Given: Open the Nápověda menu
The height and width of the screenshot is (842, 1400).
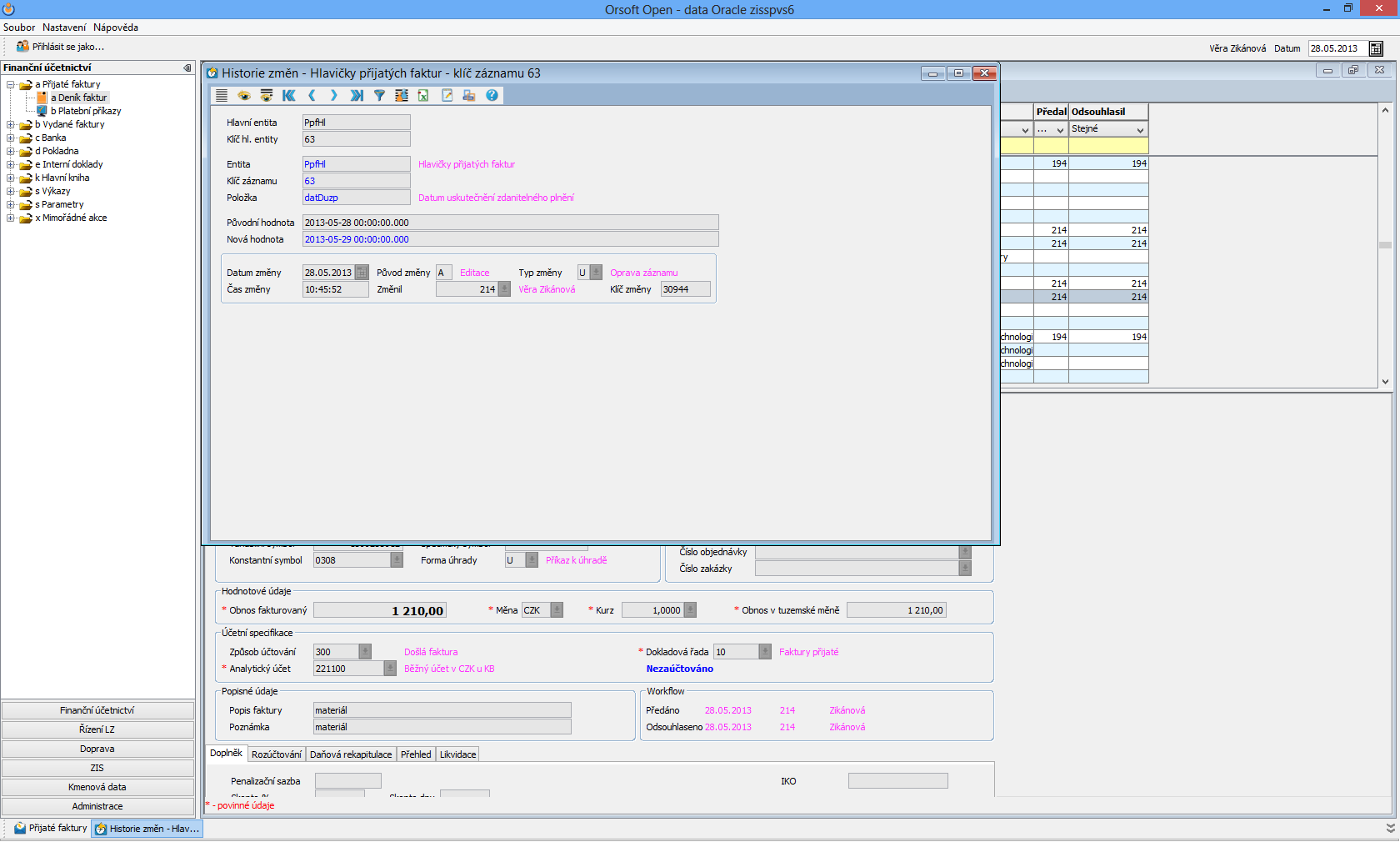Looking at the screenshot, I should coord(116,28).
